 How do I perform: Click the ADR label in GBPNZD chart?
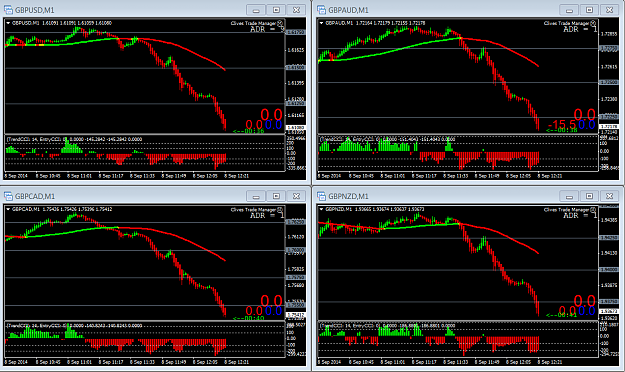(580, 215)
